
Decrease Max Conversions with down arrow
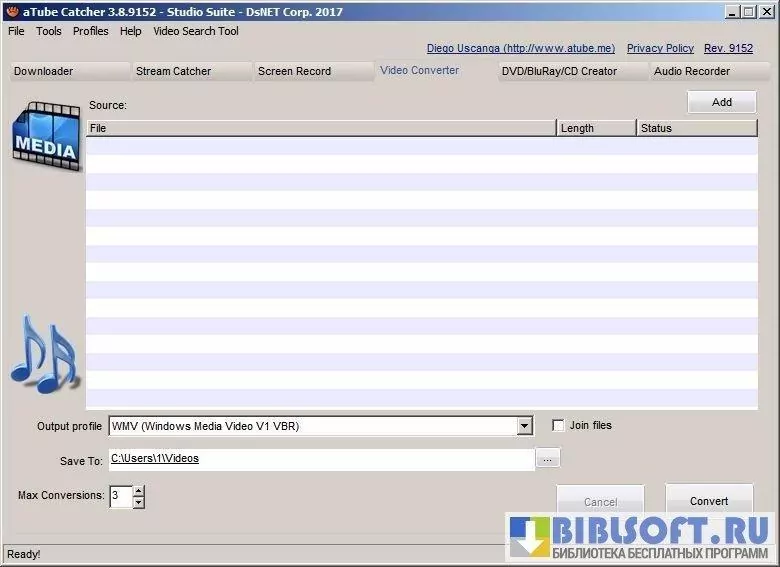point(138,502)
